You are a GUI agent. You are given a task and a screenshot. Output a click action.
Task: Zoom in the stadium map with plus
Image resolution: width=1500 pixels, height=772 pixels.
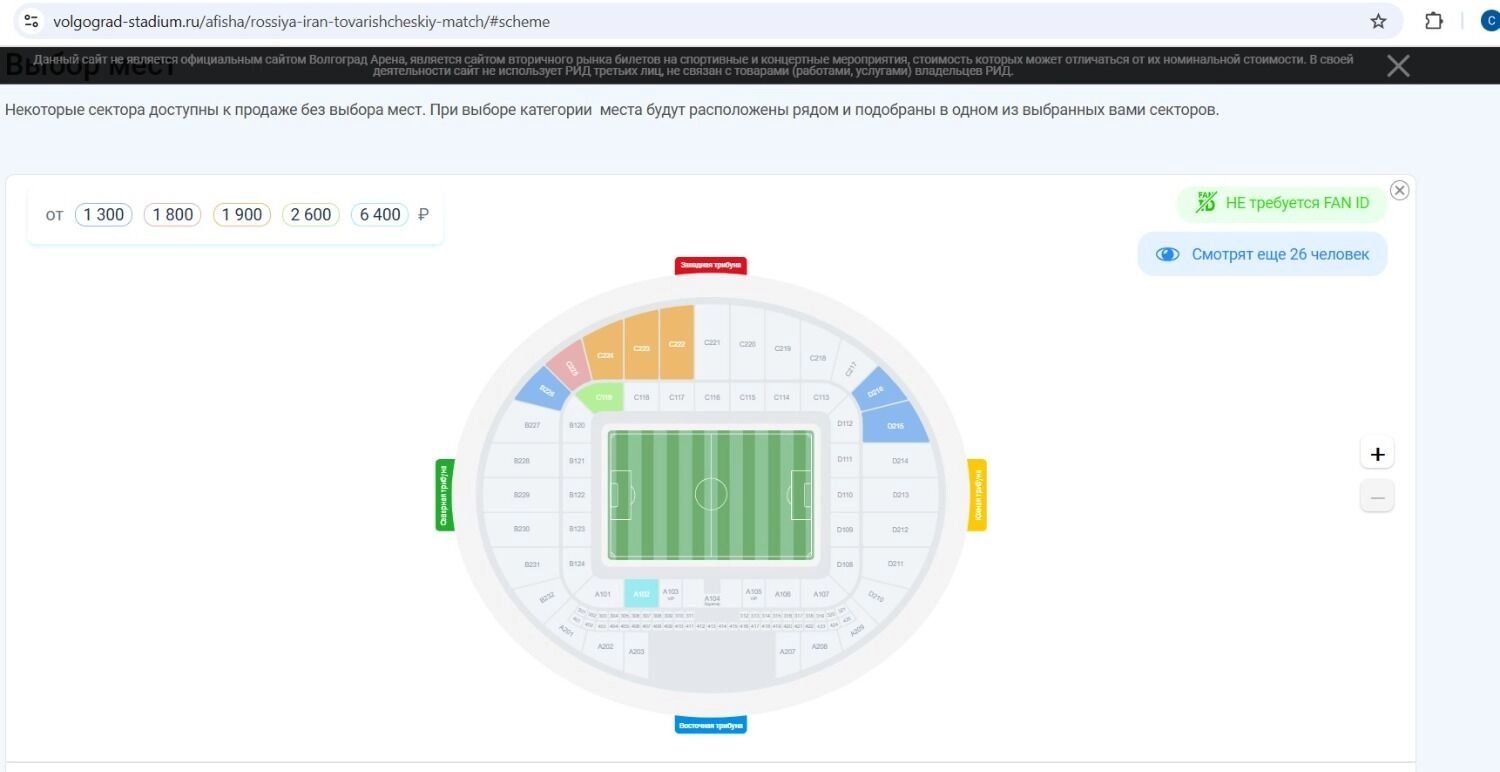coord(1377,454)
